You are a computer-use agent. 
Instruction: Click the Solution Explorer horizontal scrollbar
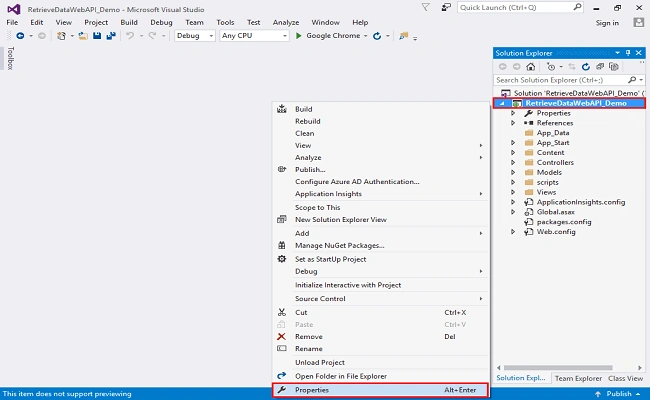coord(558,368)
